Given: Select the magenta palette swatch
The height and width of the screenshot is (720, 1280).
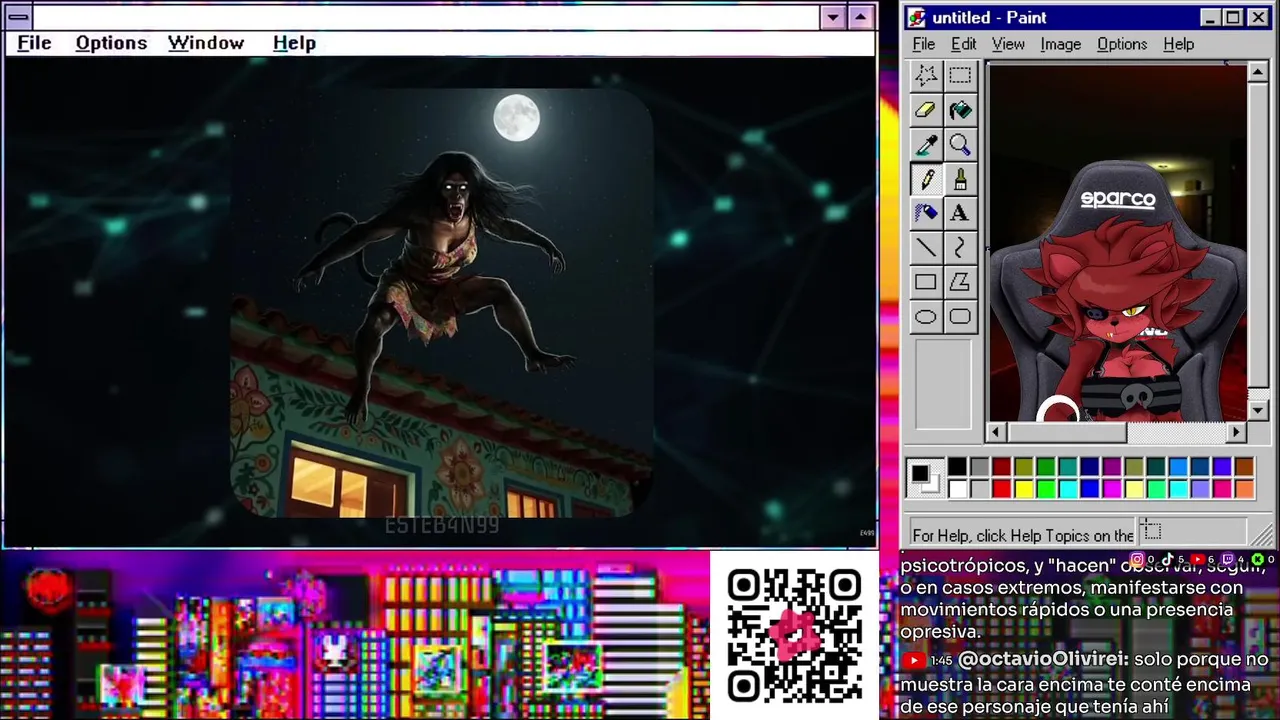Looking at the screenshot, I should coord(1111,489).
